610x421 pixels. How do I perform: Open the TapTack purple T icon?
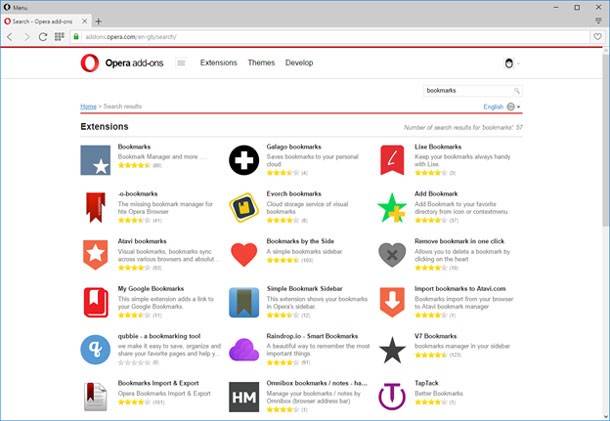[x=392, y=397]
